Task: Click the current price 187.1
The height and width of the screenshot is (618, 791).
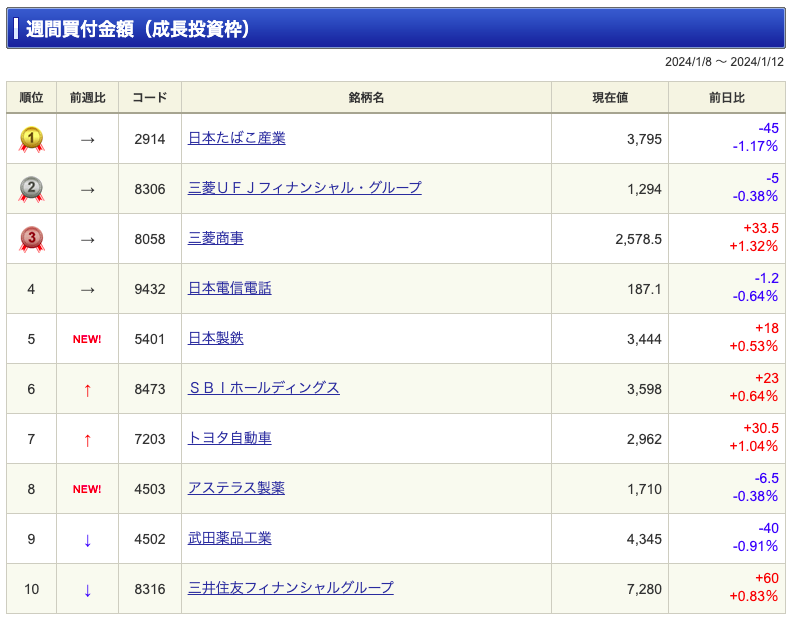Action: click(644, 289)
